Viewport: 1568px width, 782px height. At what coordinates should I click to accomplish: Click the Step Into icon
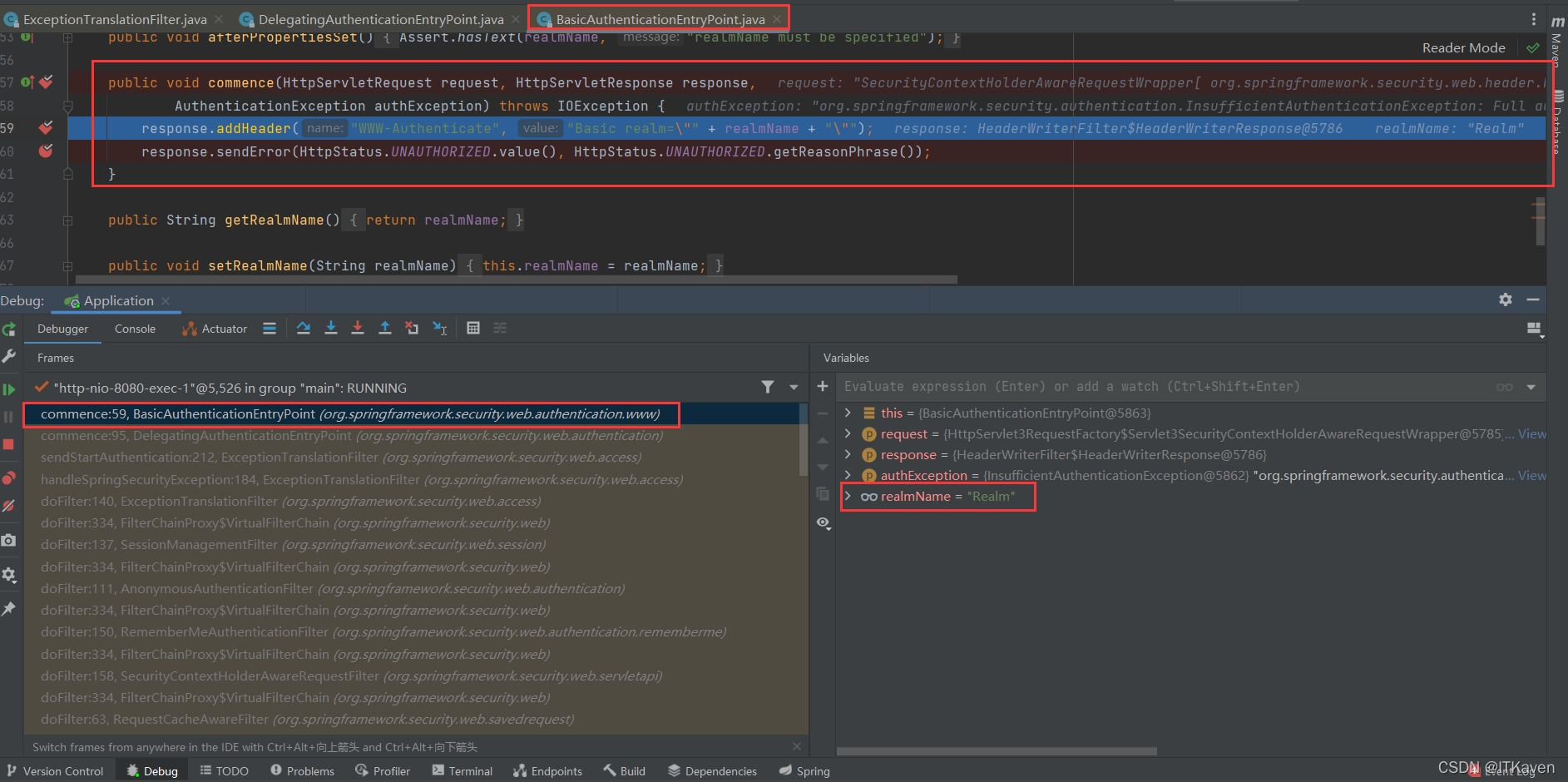(x=331, y=328)
